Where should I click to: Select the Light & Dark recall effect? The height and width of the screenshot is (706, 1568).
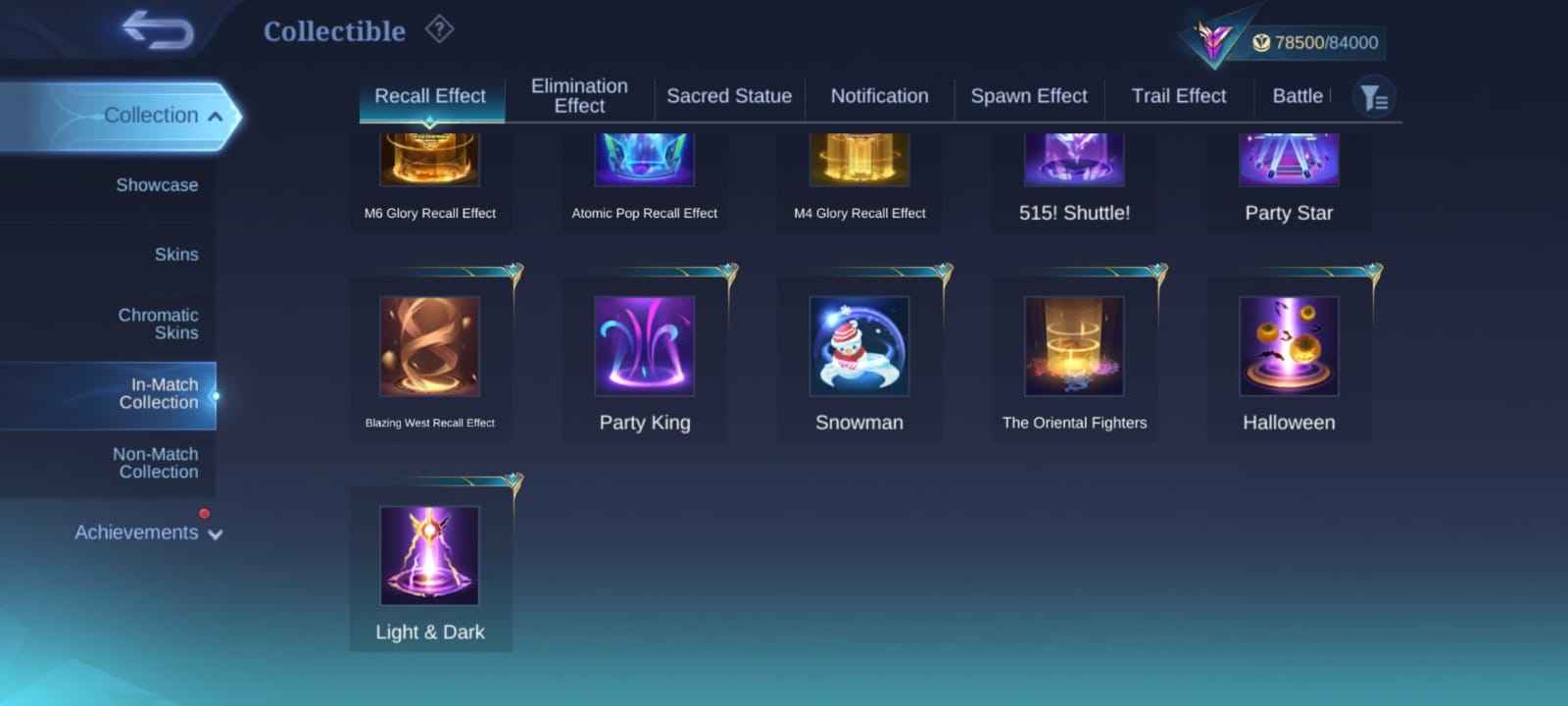[430, 569]
